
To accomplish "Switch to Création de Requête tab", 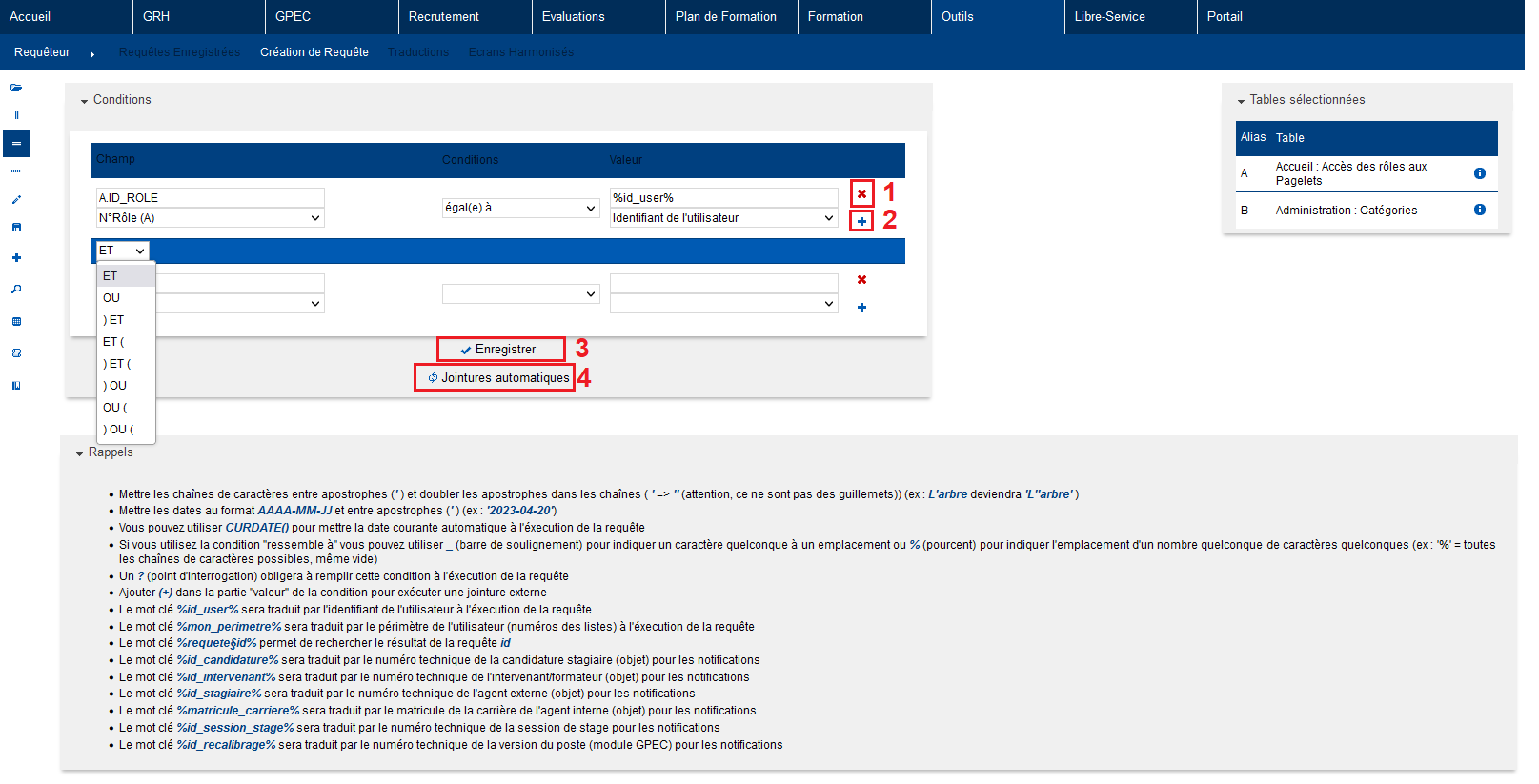I will coord(314,52).
